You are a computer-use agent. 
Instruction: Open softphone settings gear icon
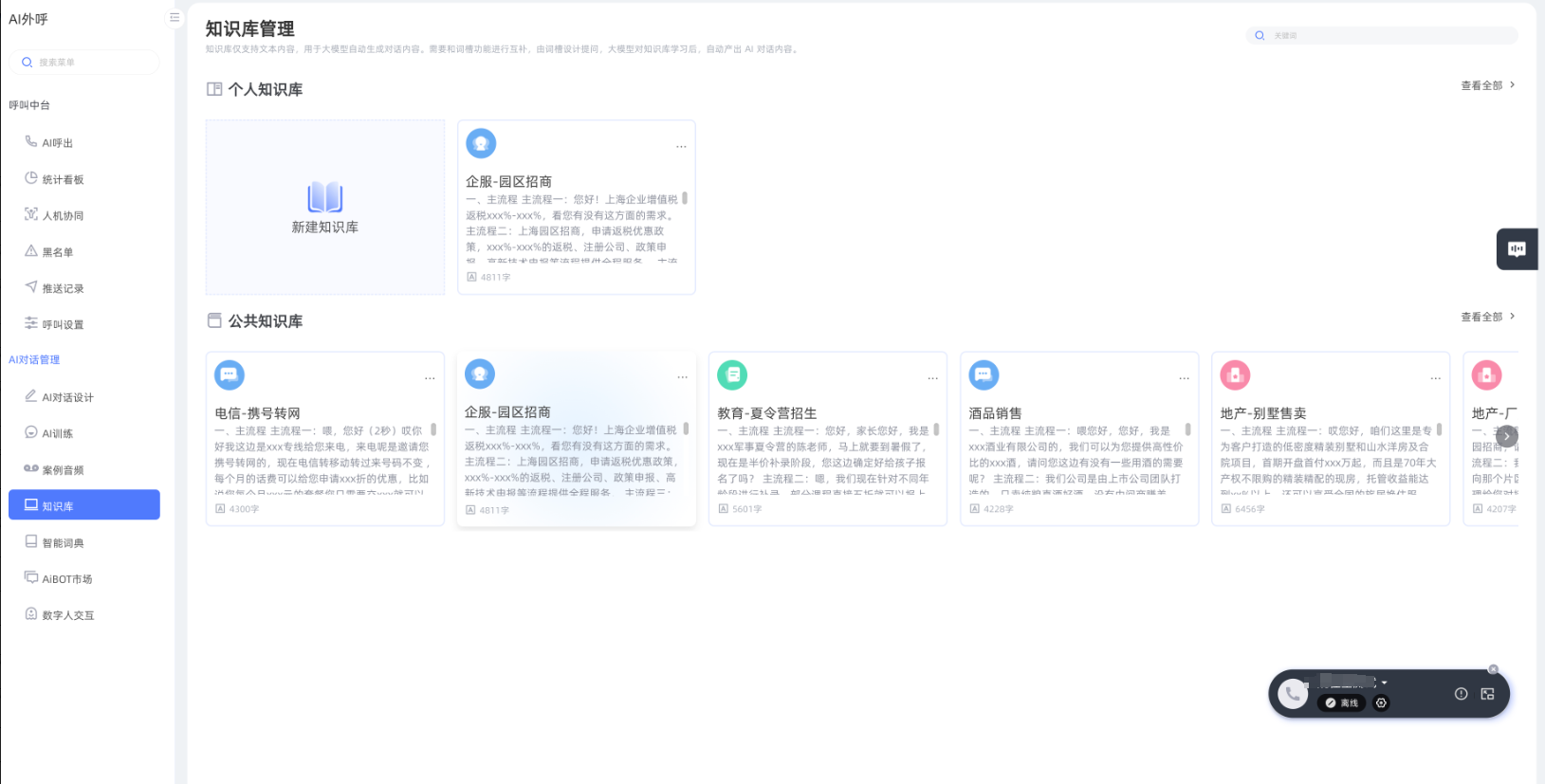click(1381, 703)
